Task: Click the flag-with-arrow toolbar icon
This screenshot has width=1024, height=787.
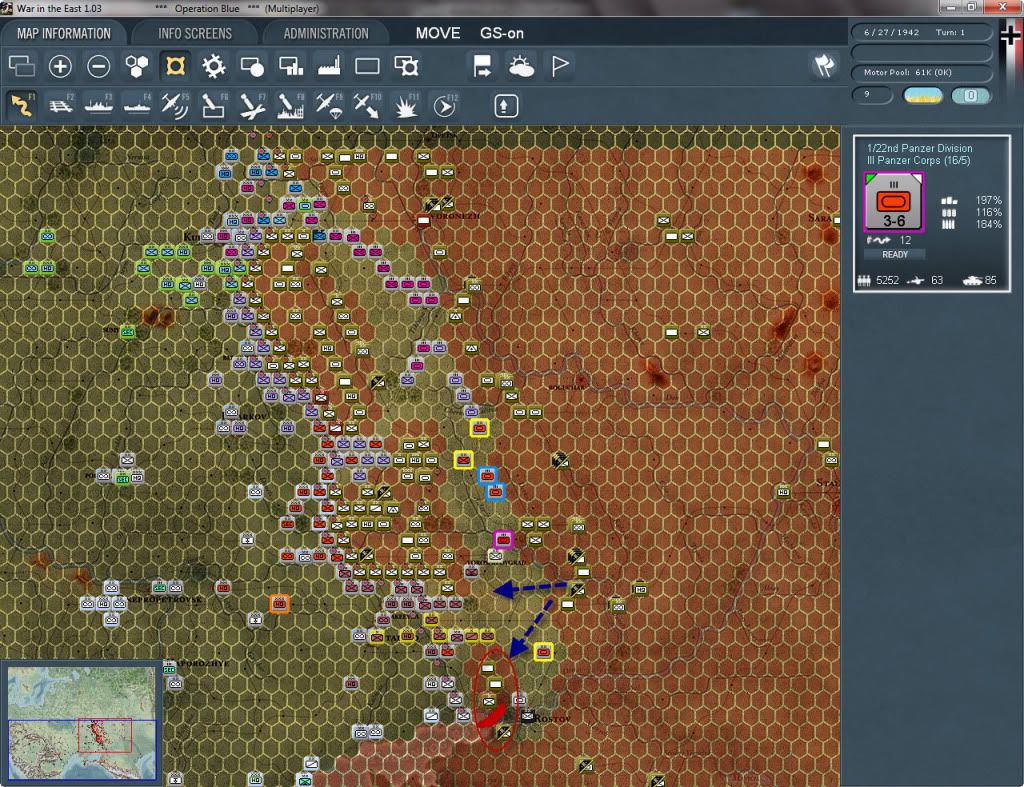Action: point(482,66)
